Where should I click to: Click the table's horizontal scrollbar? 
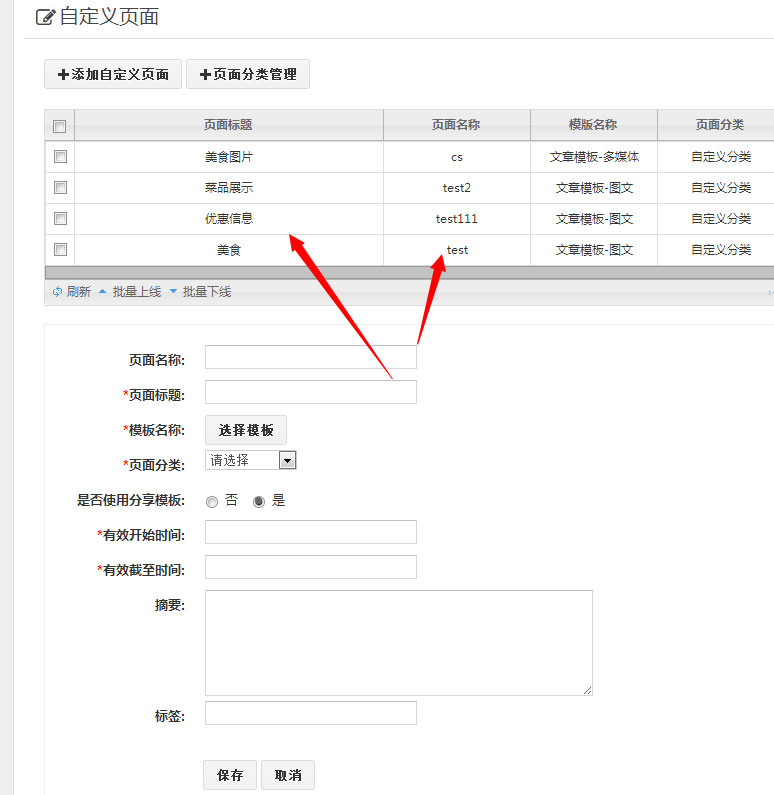click(x=409, y=272)
